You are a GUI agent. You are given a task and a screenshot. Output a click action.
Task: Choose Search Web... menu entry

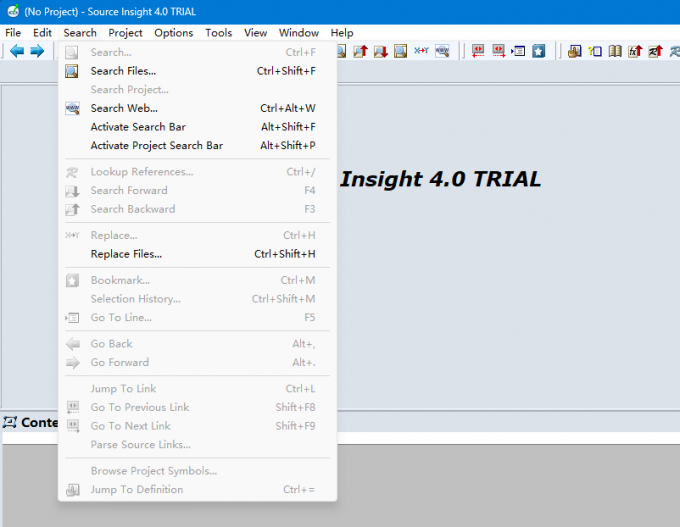click(x=197, y=108)
